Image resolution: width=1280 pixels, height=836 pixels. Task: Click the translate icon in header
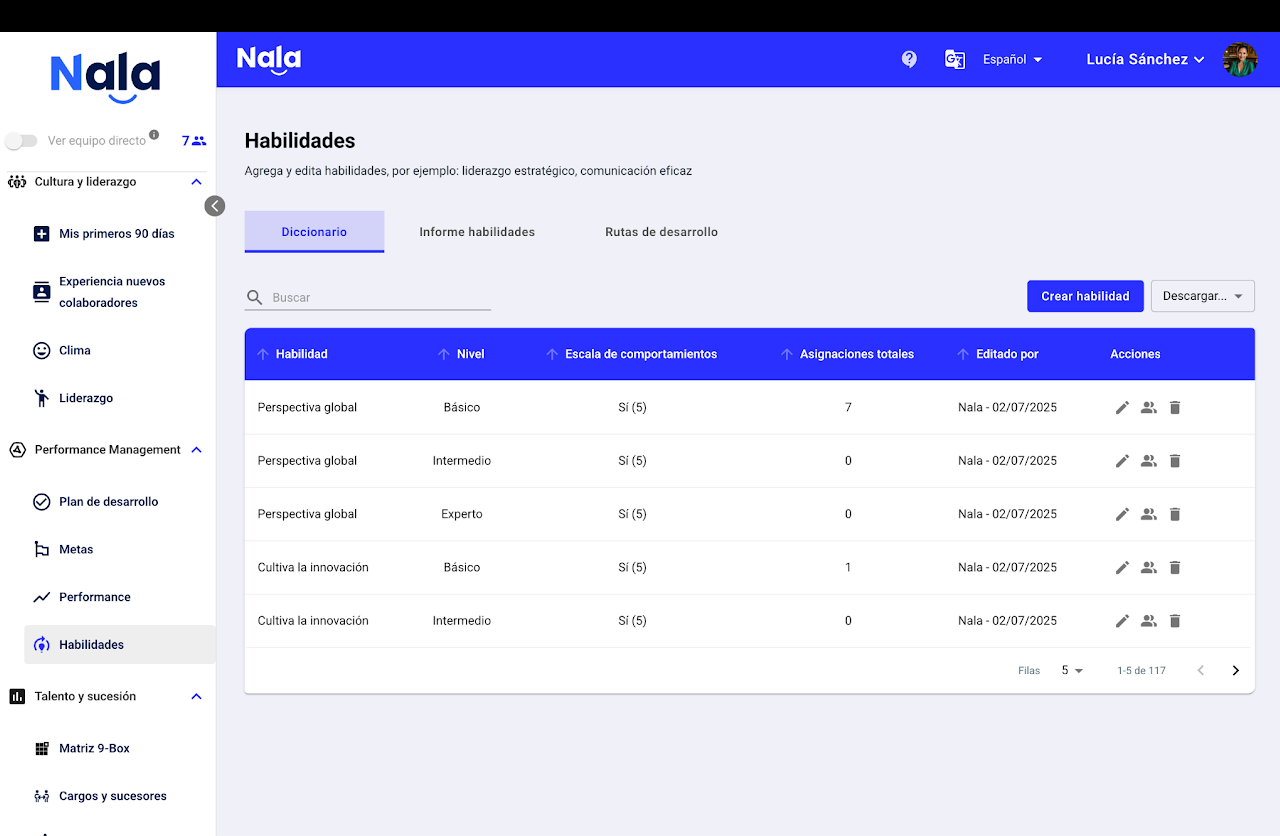pyautogui.click(x=955, y=59)
